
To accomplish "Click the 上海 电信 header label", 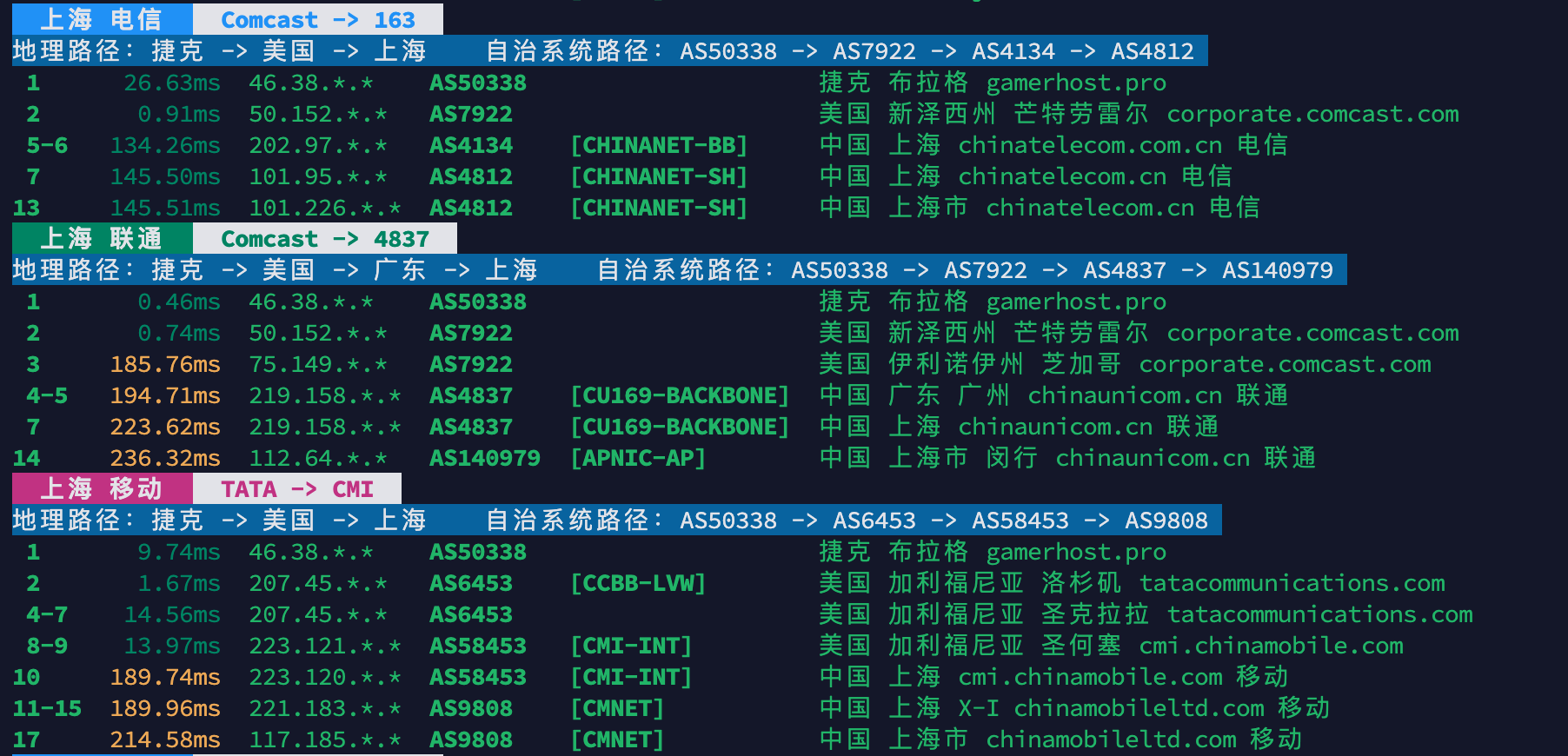I will (x=101, y=19).
